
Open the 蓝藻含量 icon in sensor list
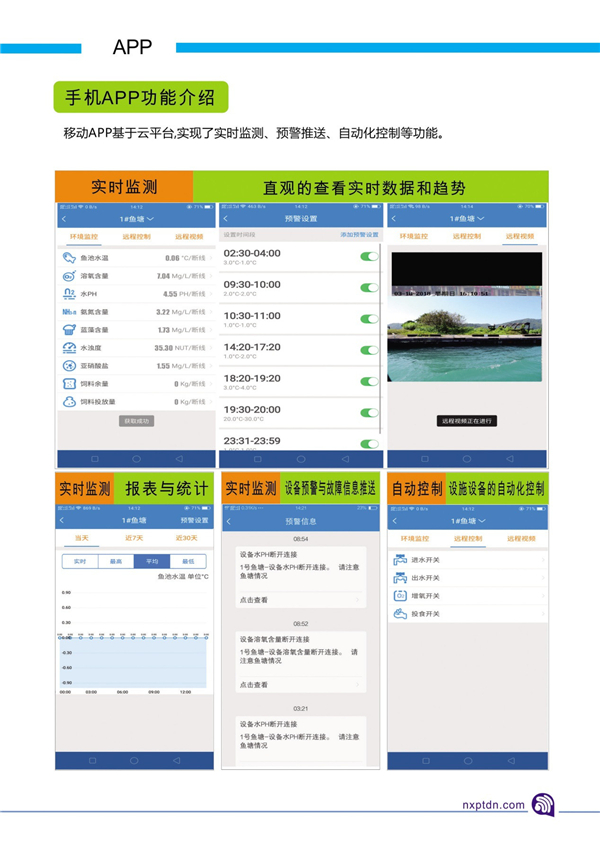click(69, 330)
